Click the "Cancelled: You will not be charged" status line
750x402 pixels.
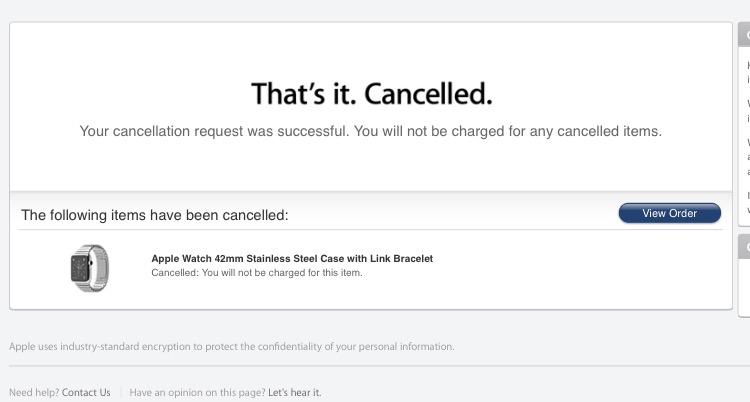[x=256, y=272]
